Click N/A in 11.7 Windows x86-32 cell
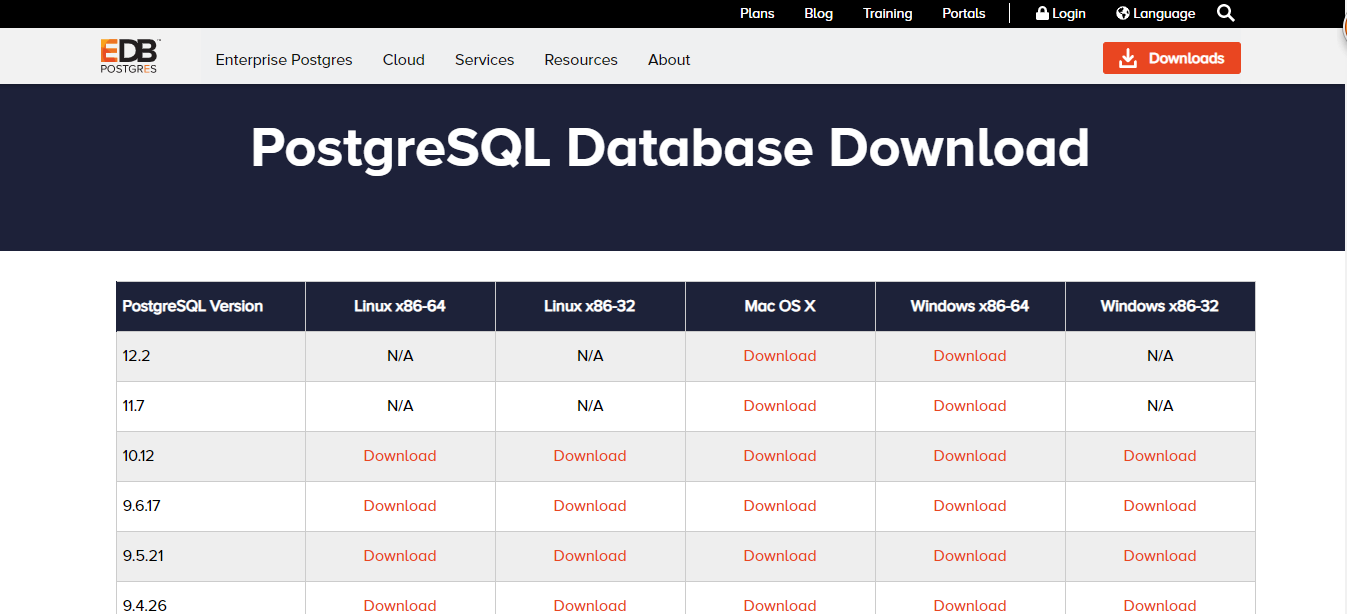 [1160, 406]
